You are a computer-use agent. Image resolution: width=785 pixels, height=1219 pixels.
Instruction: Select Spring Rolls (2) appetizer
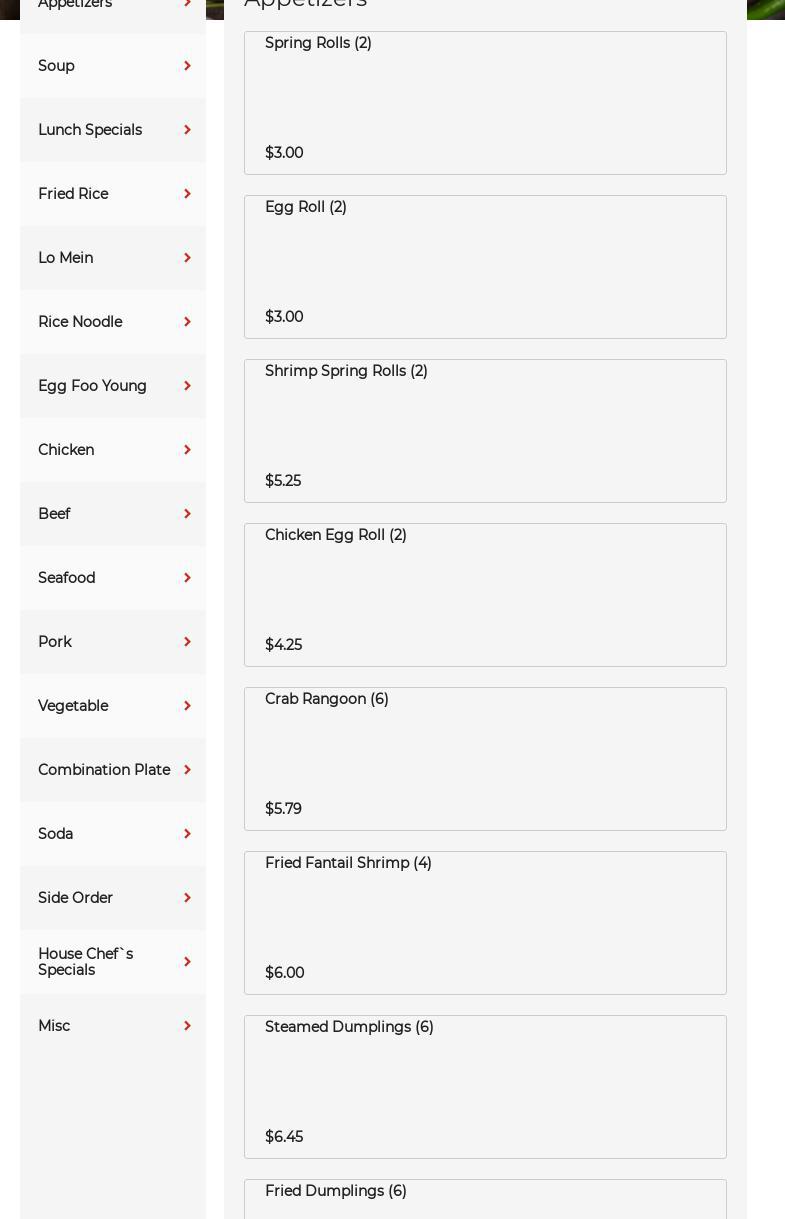(485, 103)
